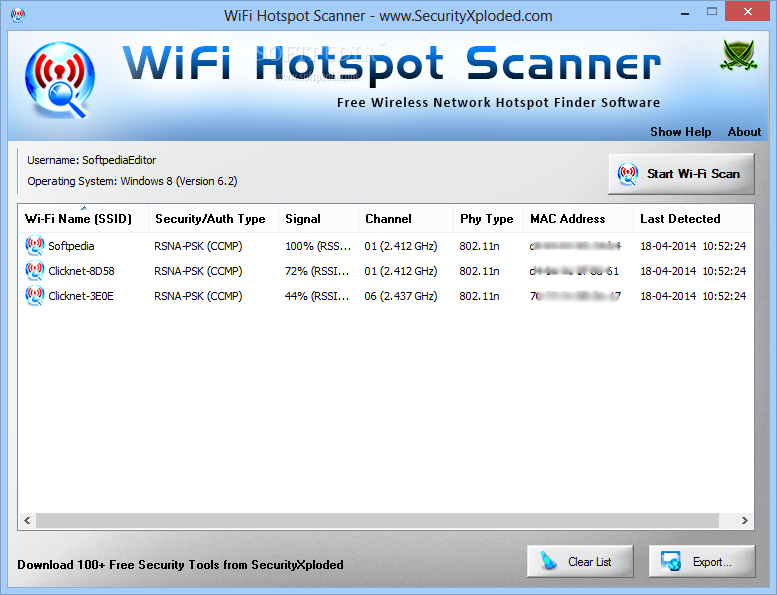This screenshot has width=777, height=595.
Task: Close the WiFi Hotspot Scanner window
Action: coord(748,11)
